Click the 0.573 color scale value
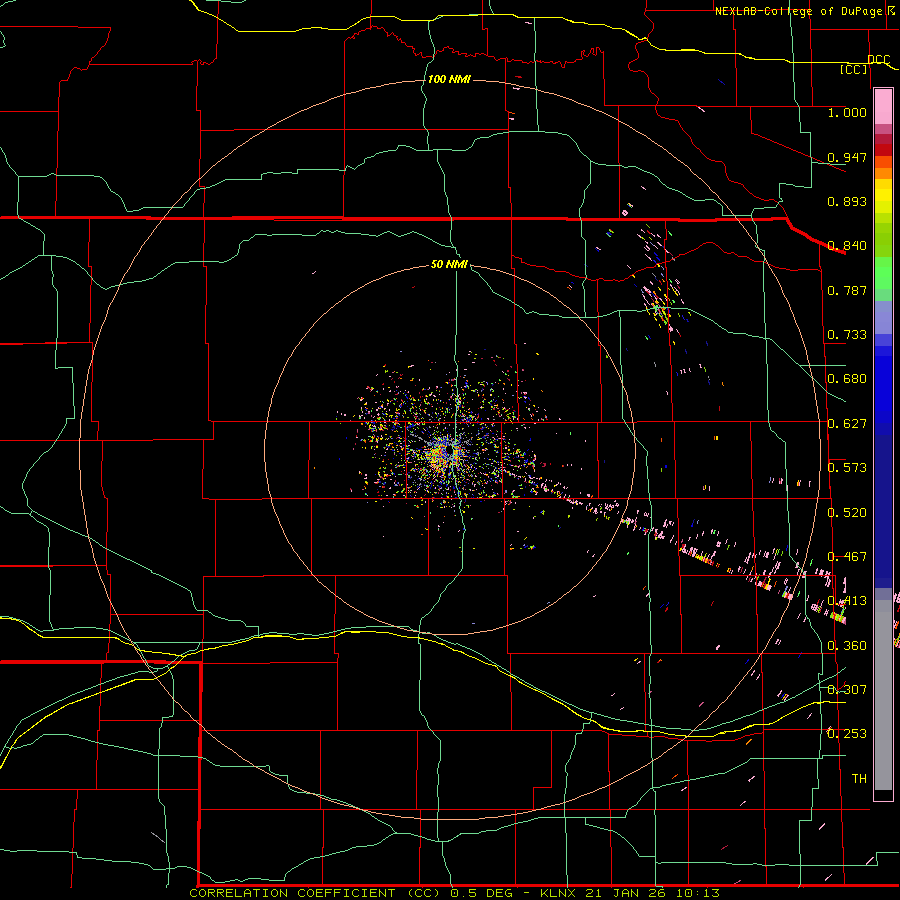900x900 pixels. 847,467
